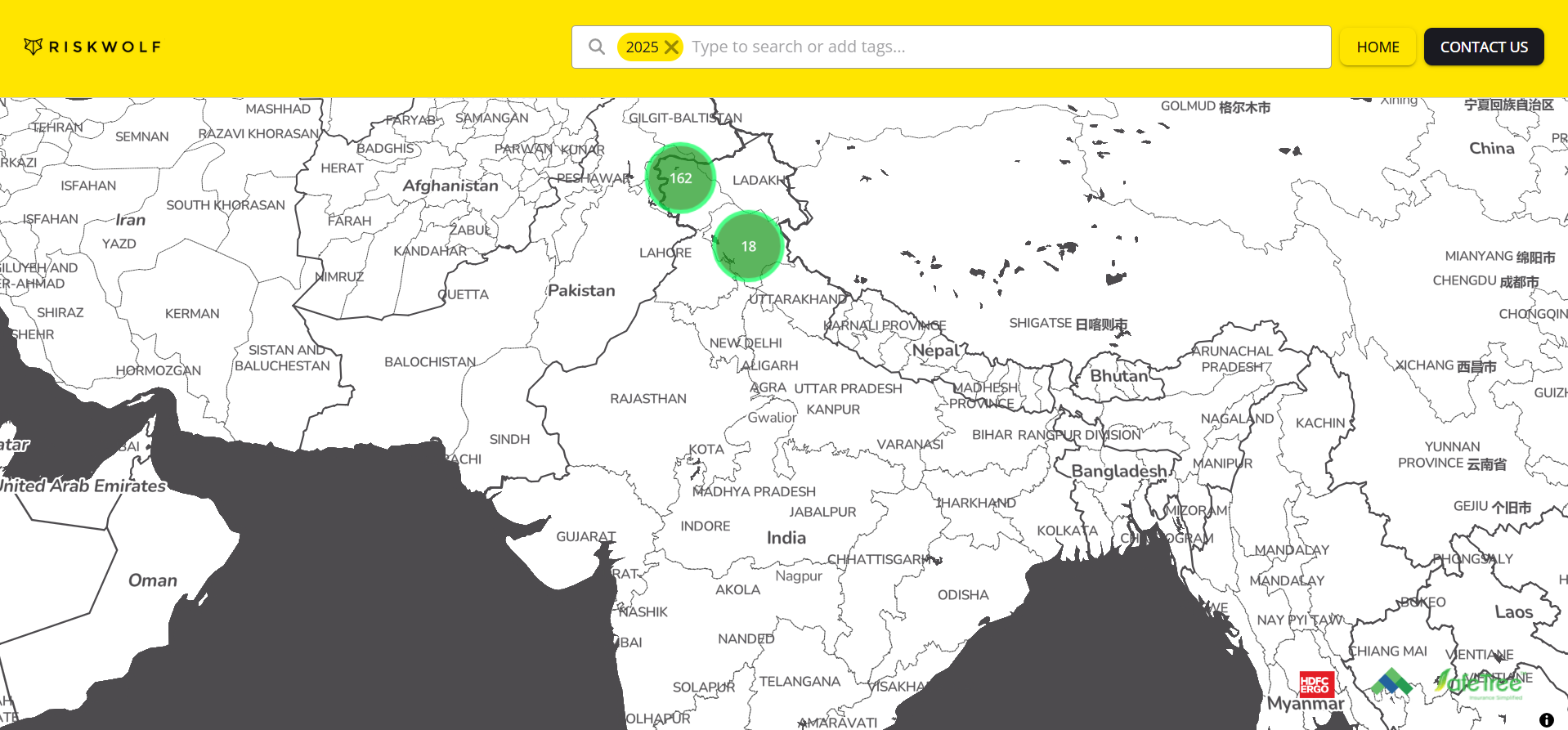Open the map attribution info icon

(1546, 720)
